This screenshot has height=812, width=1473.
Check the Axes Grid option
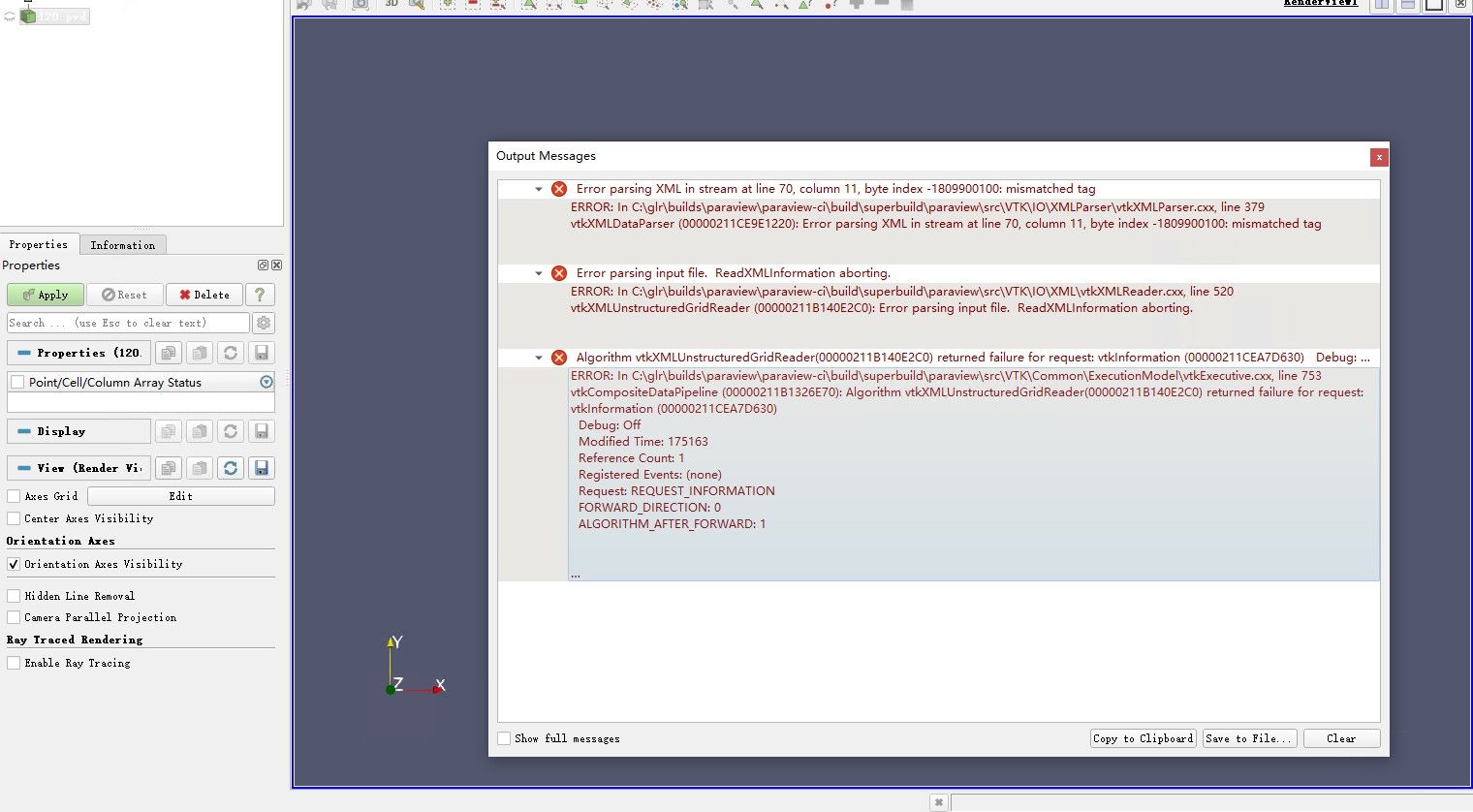[14, 496]
